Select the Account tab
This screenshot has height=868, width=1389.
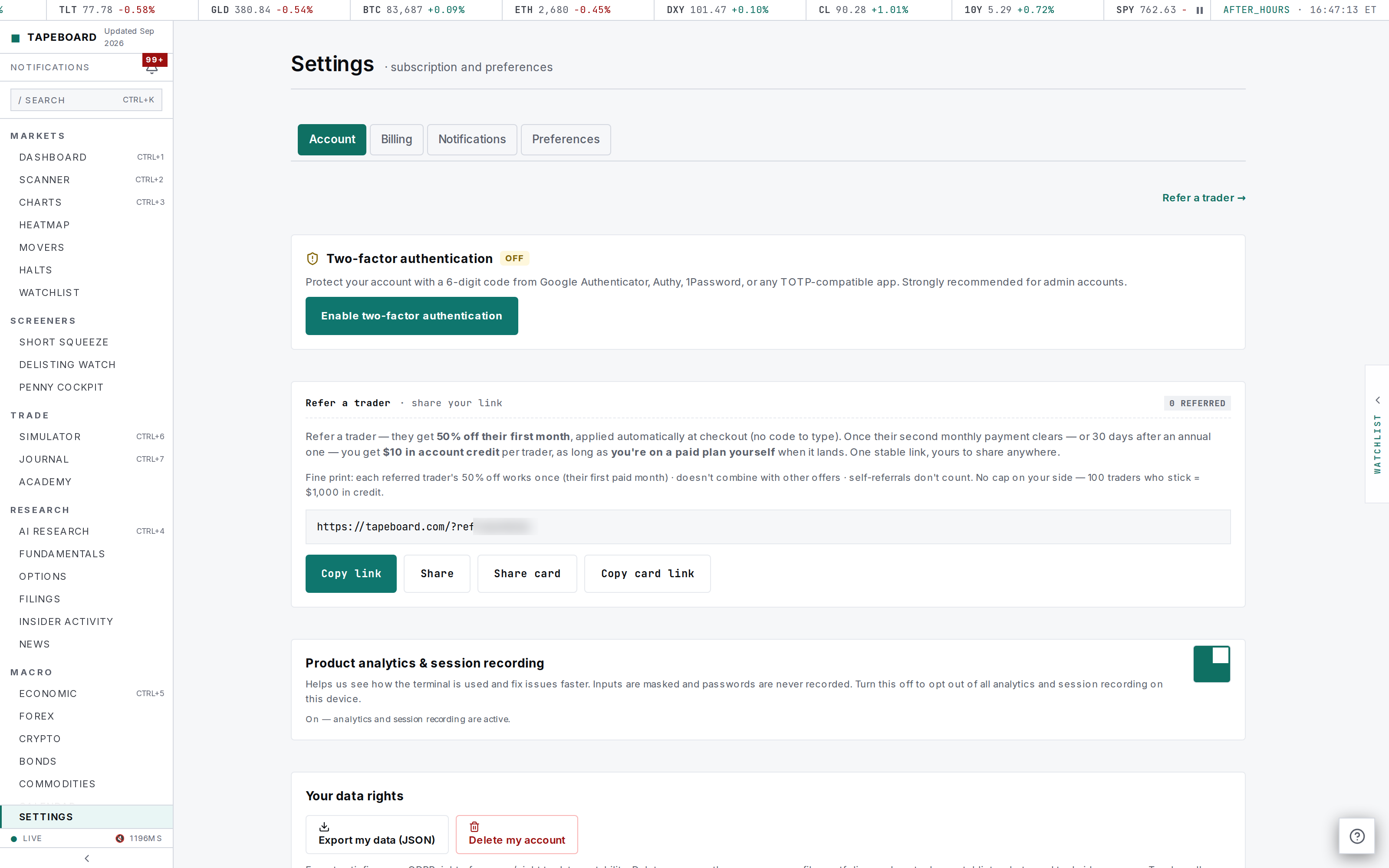(x=332, y=139)
